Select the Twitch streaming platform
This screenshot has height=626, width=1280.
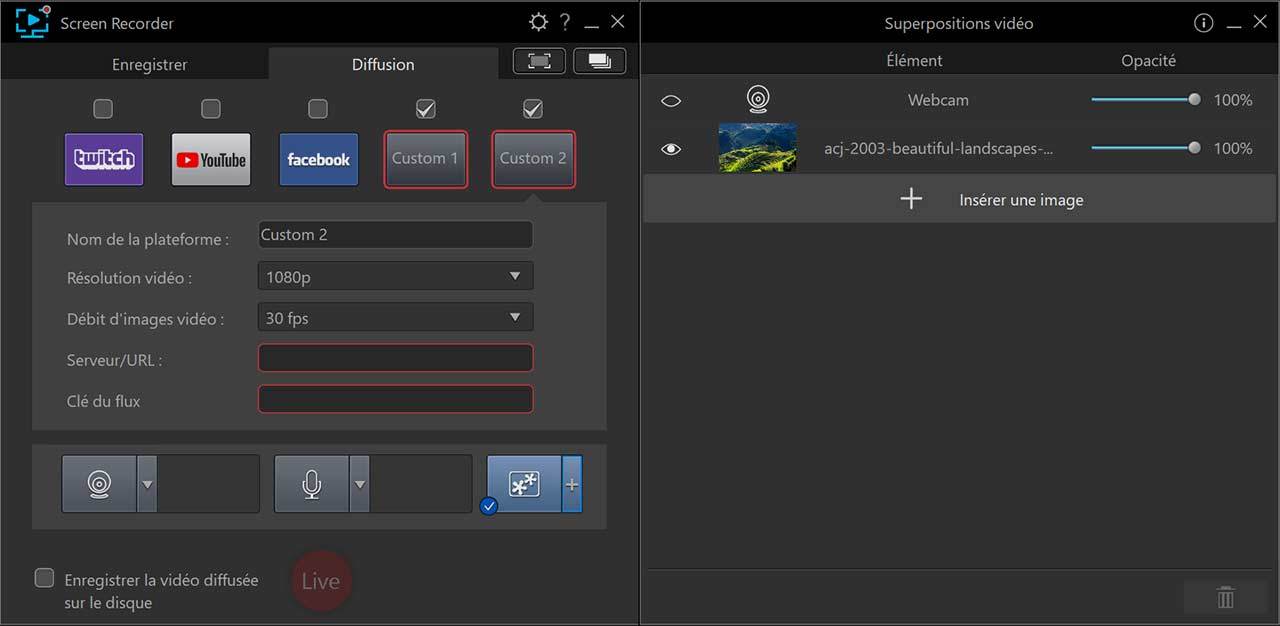104,159
